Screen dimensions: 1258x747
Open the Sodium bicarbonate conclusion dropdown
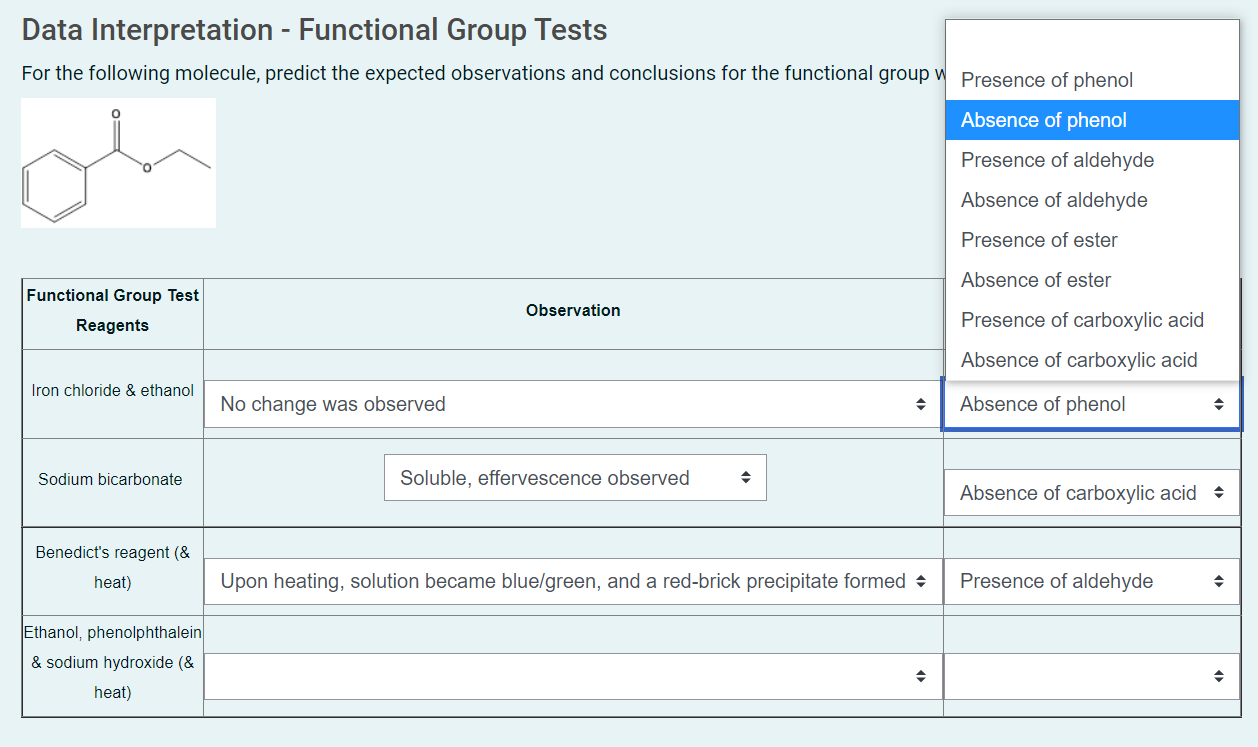[x=1091, y=492]
